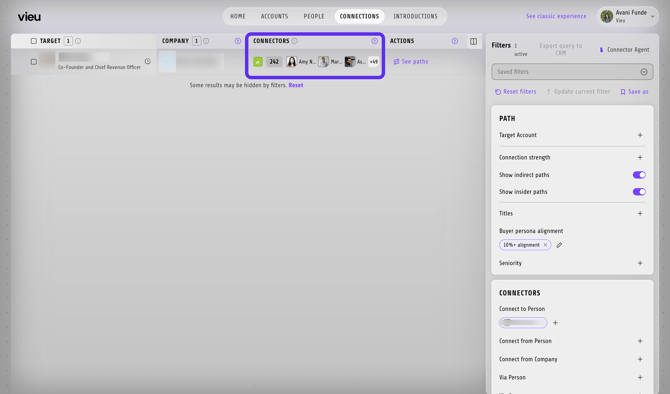Click the green connector strength icon
This screenshot has height=394, width=670.
[258, 62]
